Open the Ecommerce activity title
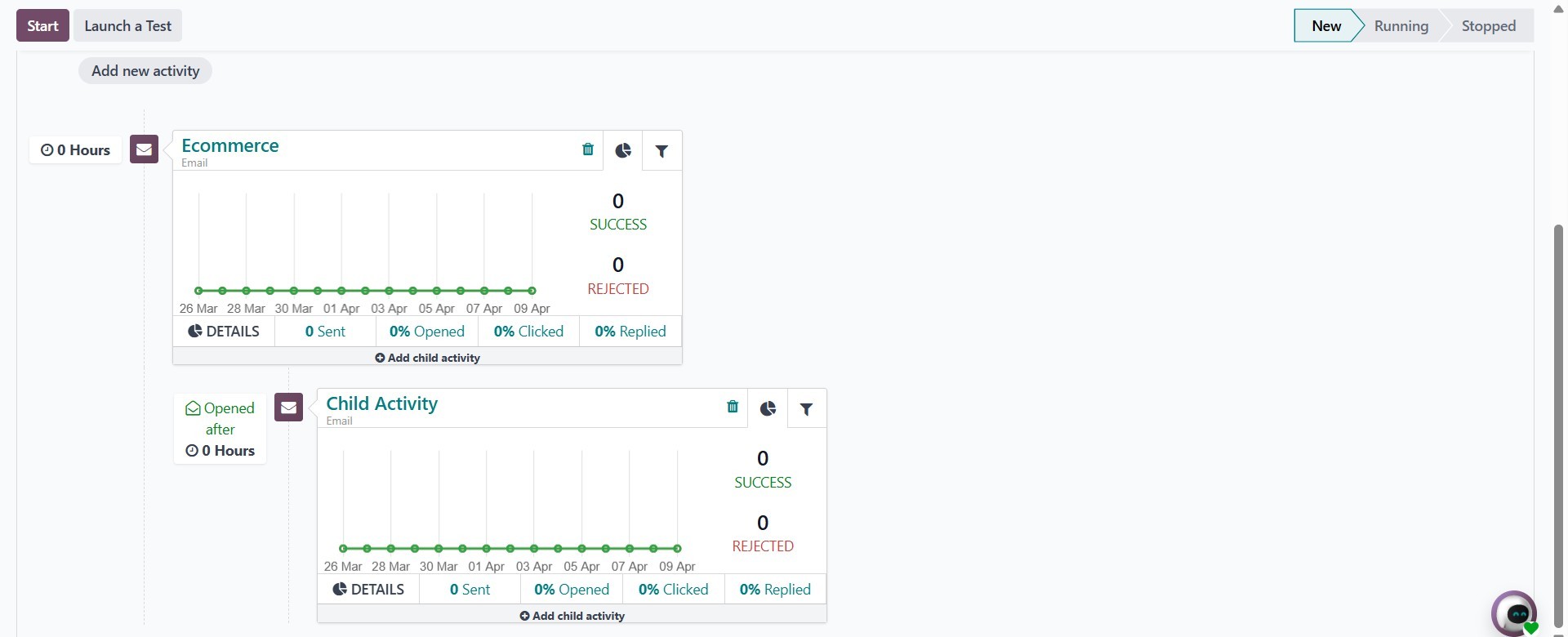Screen dimensions: 1568x637 230,145
